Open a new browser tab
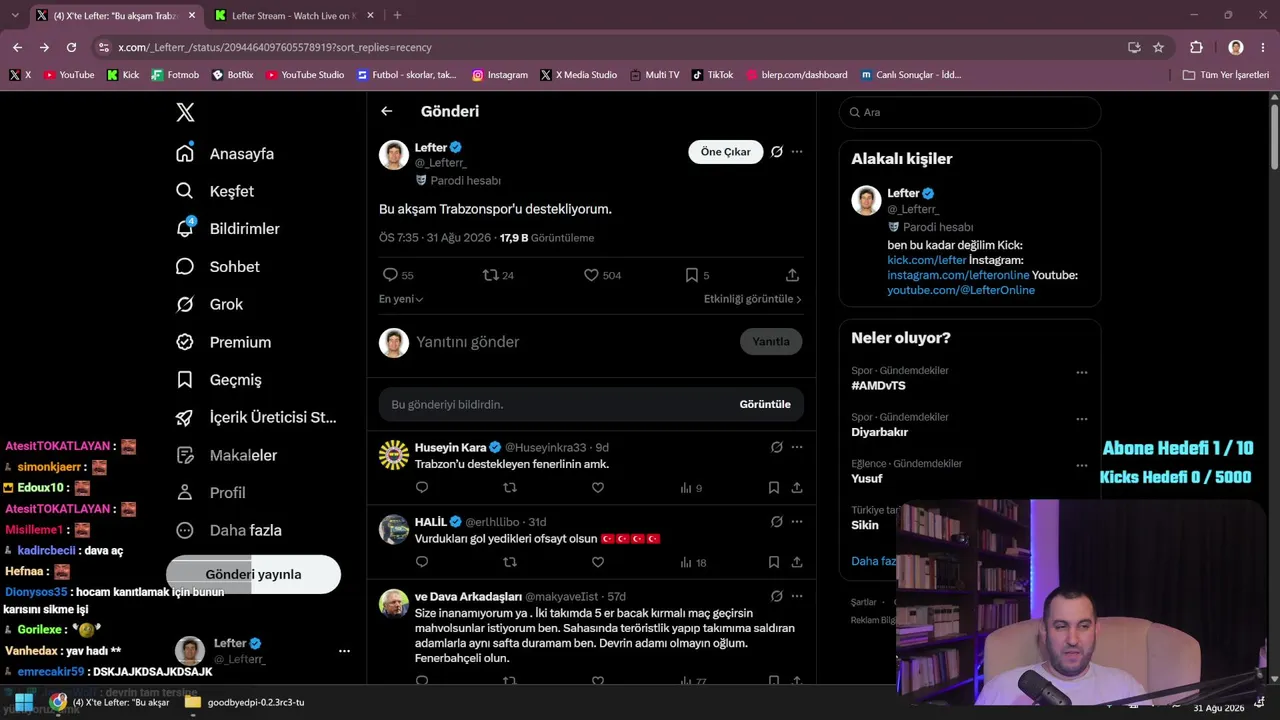The image size is (1280, 720). click(x=397, y=15)
